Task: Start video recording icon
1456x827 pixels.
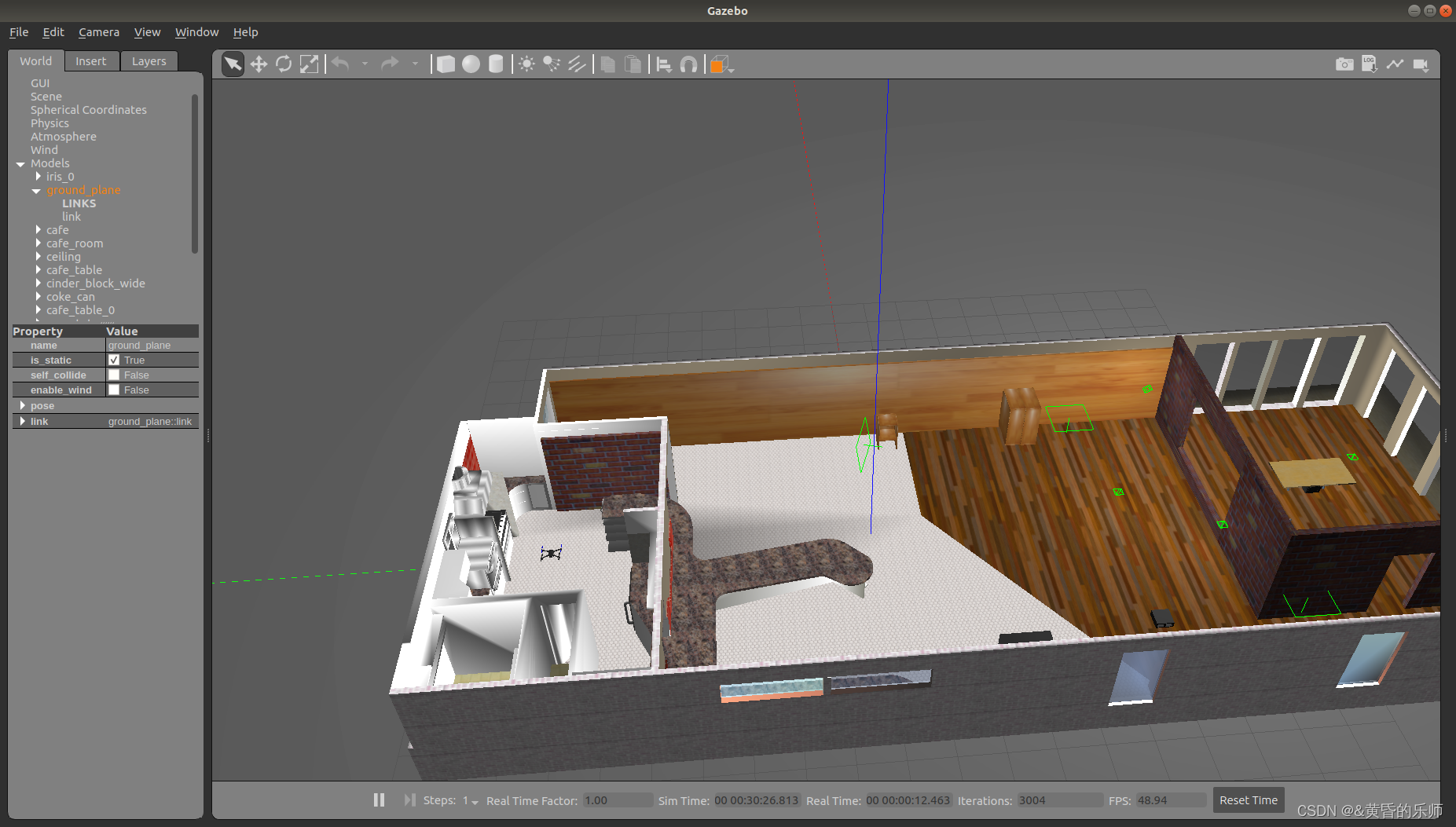Action: [x=1421, y=64]
